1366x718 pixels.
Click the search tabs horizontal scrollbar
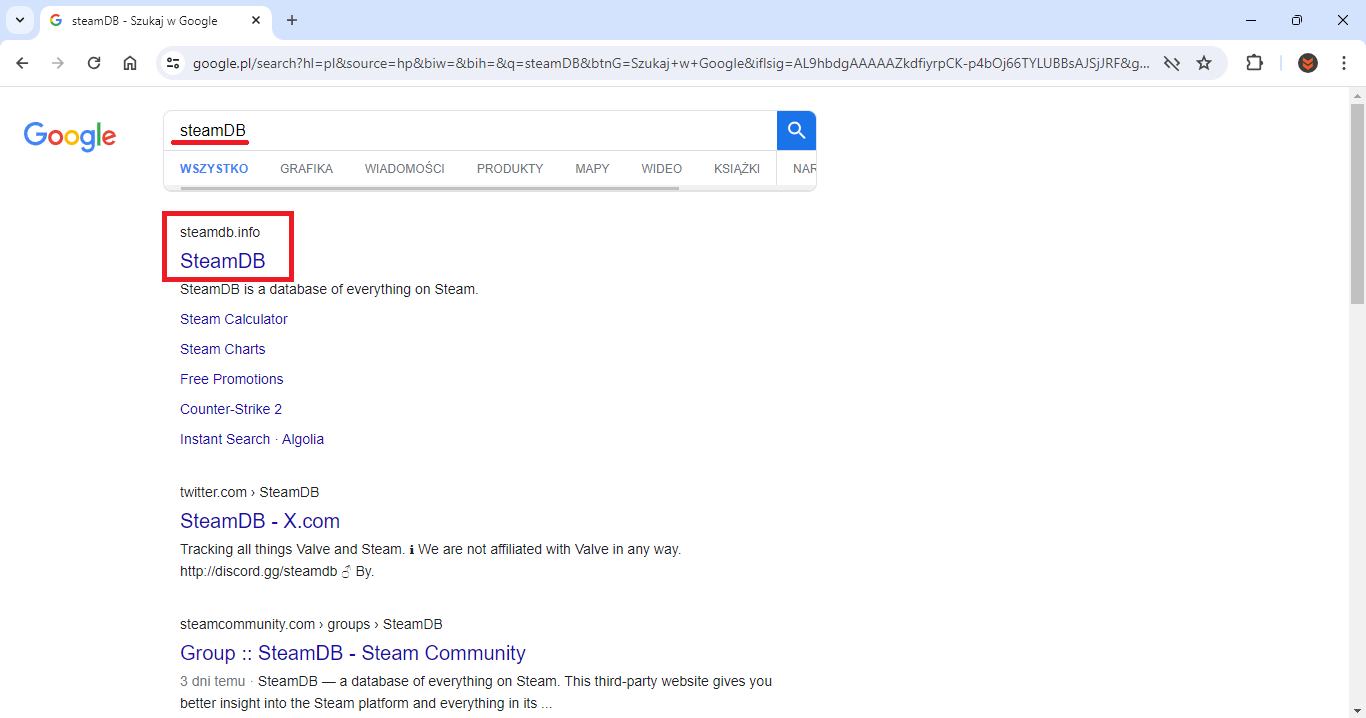click(x=429, y=187)
